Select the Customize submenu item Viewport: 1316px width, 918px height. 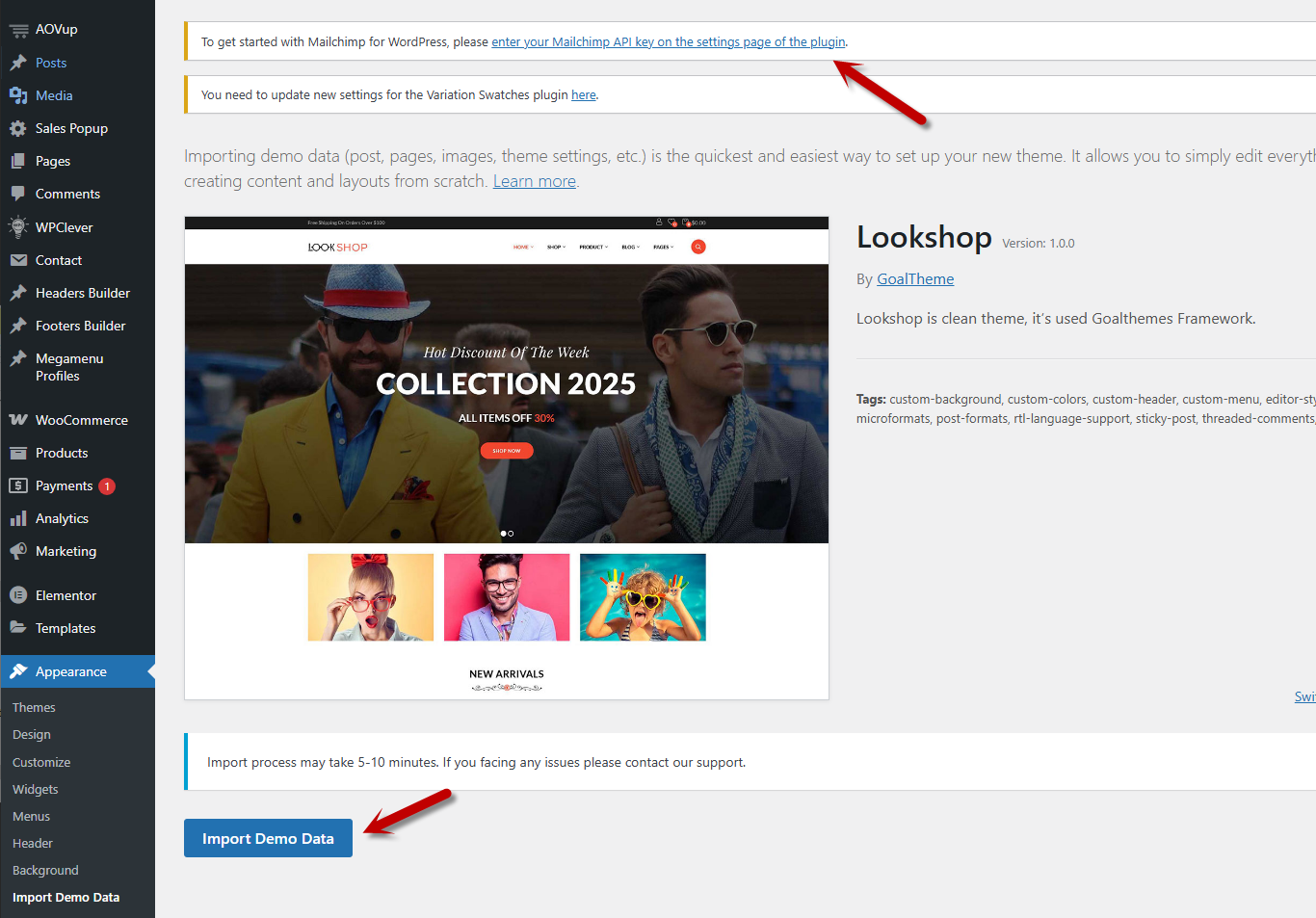[x=41, y=762]
